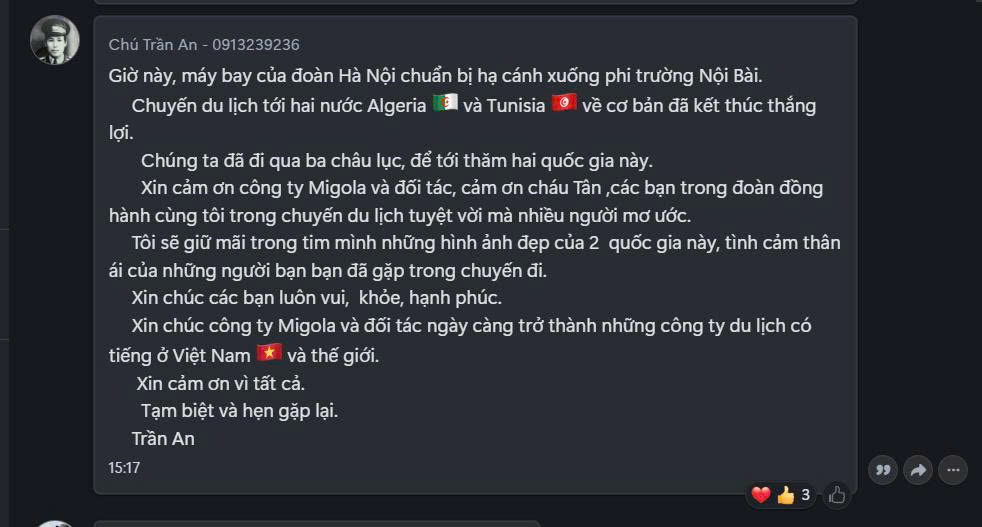This screenshot has height=527, width=982.
Task: Open Chú Trần An's profile avatar
Action: pyautogui.click(x=55, y=40)
